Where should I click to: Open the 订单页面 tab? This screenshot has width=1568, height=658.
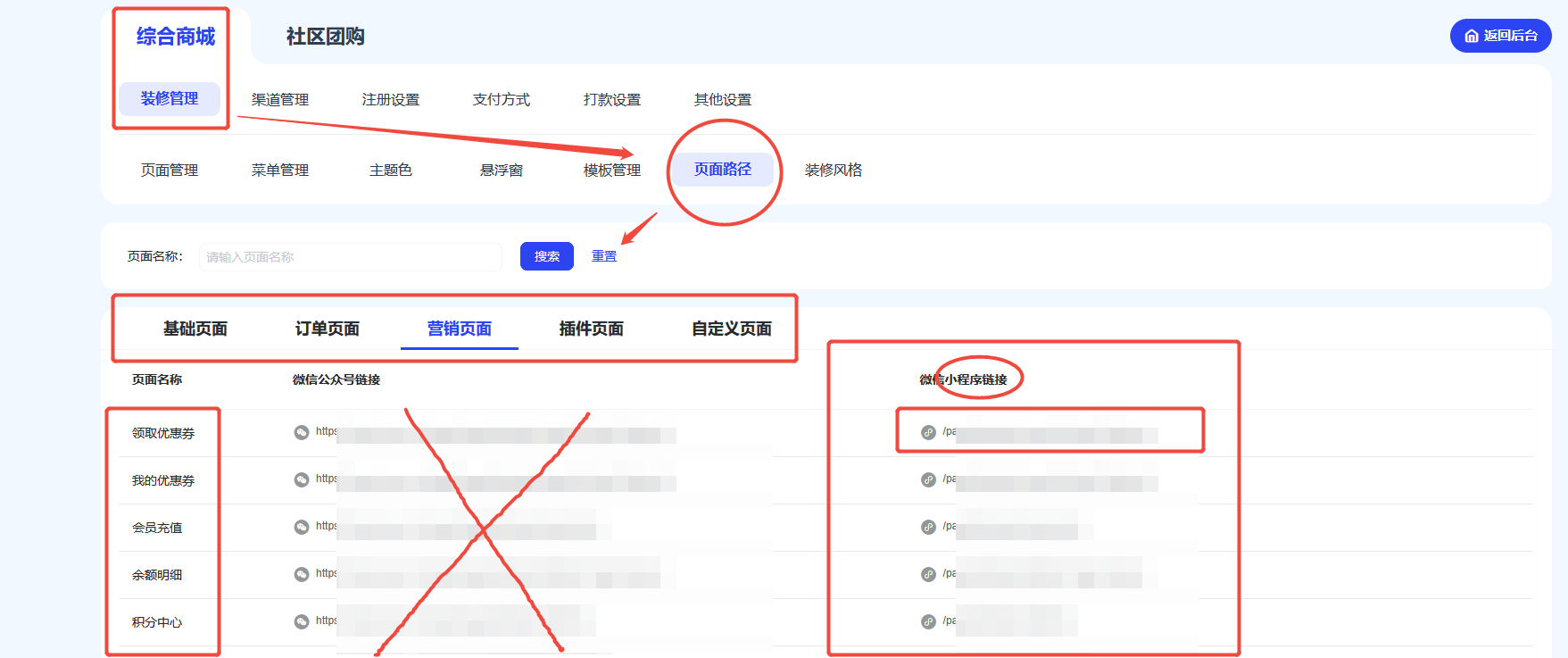coord(327,329)
